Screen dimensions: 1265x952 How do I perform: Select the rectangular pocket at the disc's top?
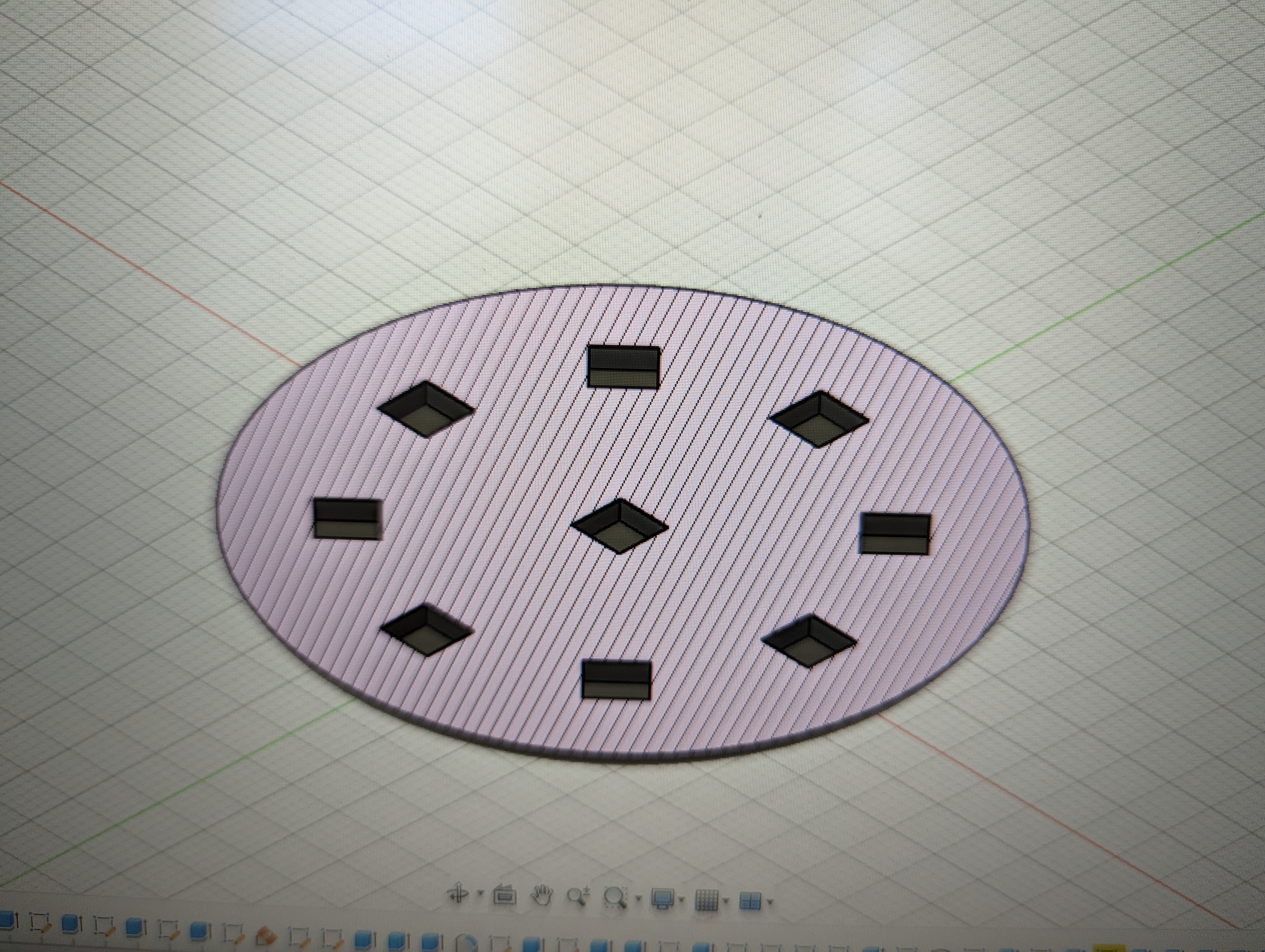click(624, 367)
